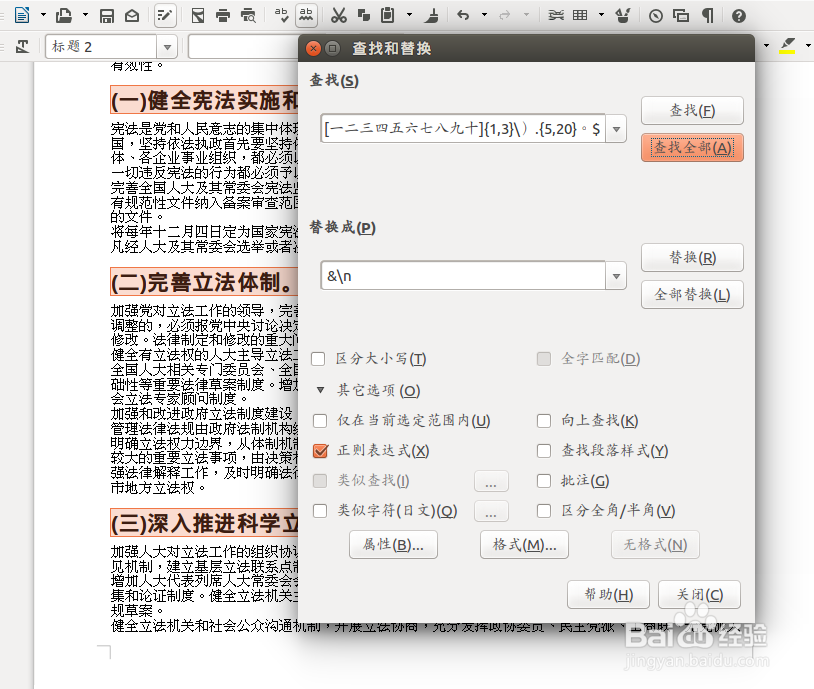Collapse 其它选项 disclosure triangle
Screen dimensions: 814x689
pos(320,390)
